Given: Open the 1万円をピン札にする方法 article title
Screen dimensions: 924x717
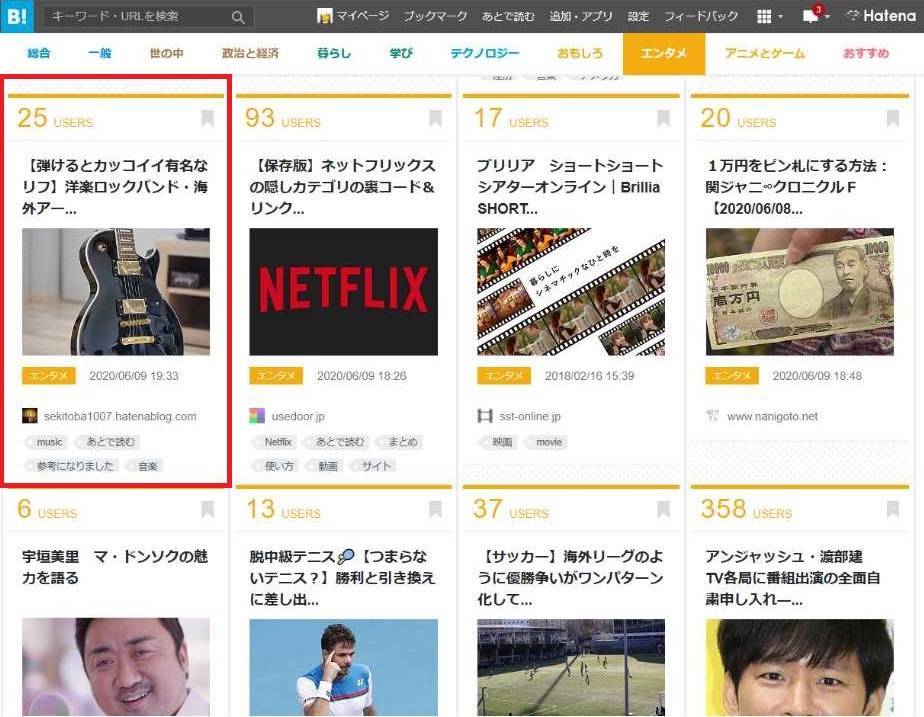Looking at the screenshot, I should pos(797,187).
